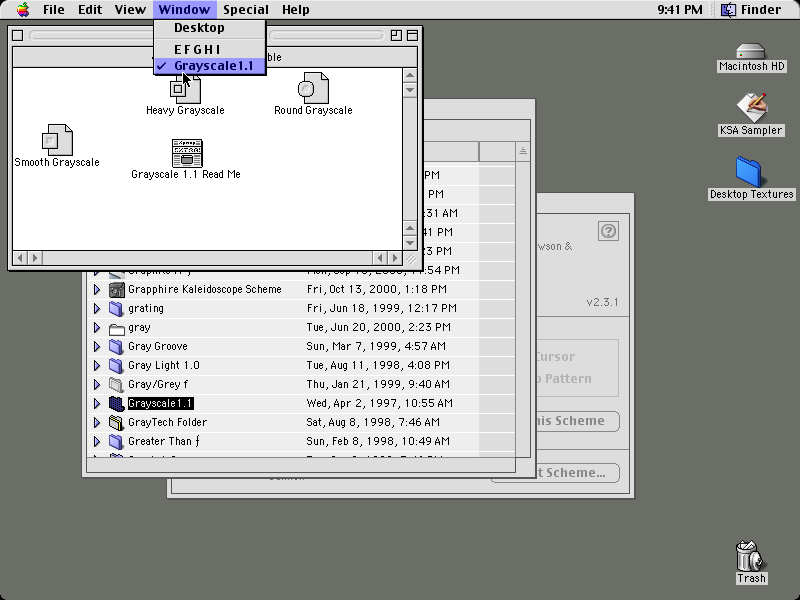Choose Desktop from the Window menu
The image size is (800, 600).
tap(210, 28)
